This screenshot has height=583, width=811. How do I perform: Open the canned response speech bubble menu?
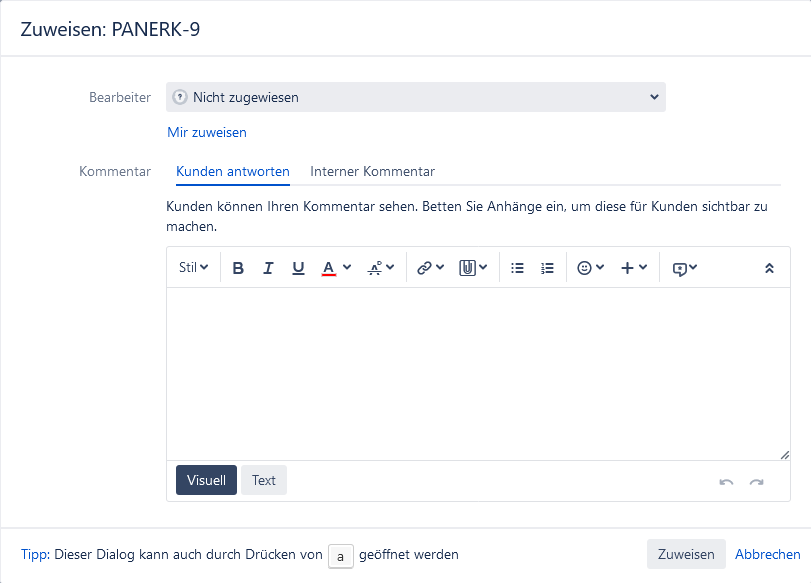(684, 268)
